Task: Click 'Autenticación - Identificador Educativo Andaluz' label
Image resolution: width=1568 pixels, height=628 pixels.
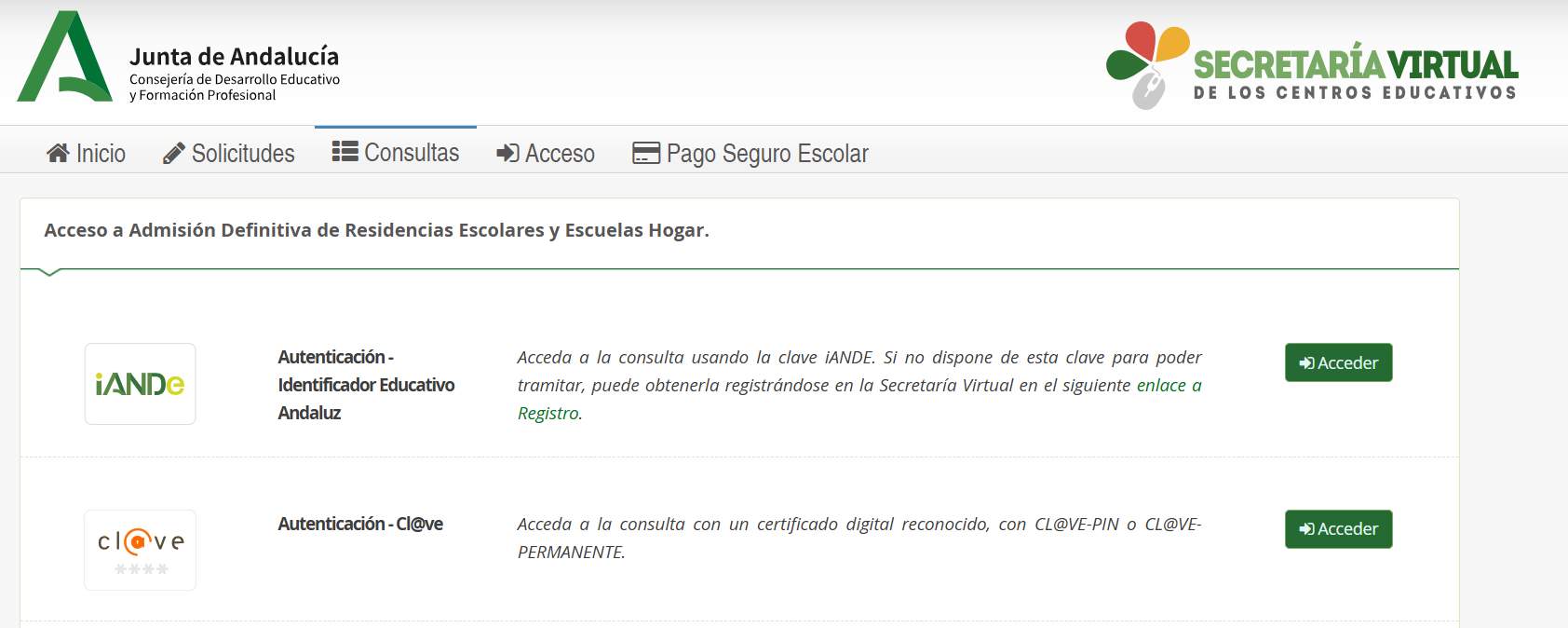Action: 366,385
